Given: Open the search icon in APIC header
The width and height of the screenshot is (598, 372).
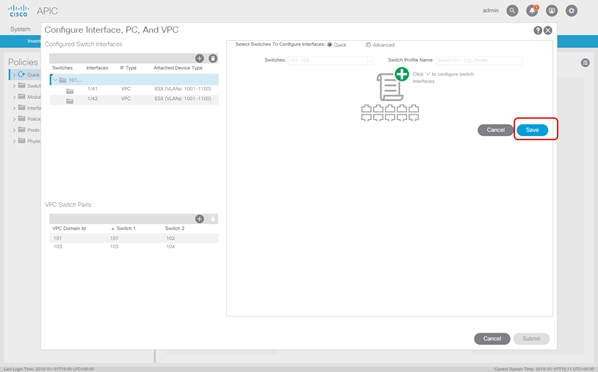Looking at the screenshot, I should click(x=512, y=11).
